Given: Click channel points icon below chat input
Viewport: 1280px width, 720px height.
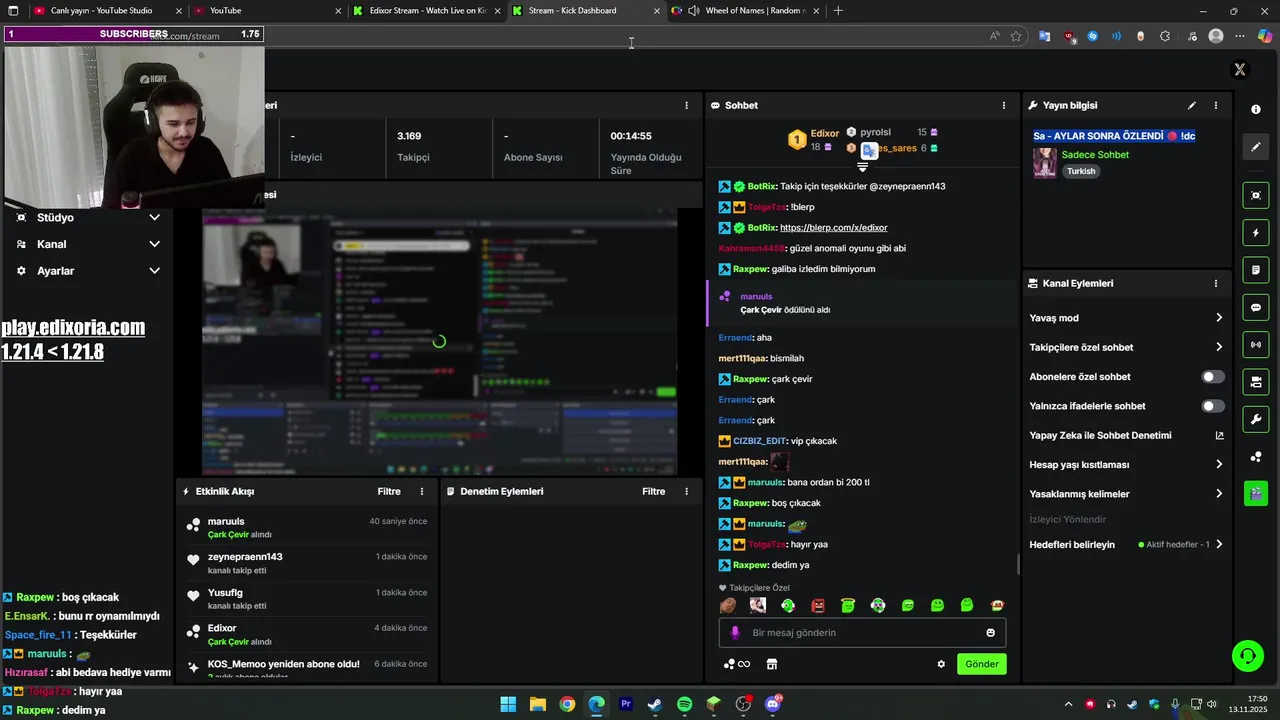Looking at the screenshot, I should click(737, 664).
